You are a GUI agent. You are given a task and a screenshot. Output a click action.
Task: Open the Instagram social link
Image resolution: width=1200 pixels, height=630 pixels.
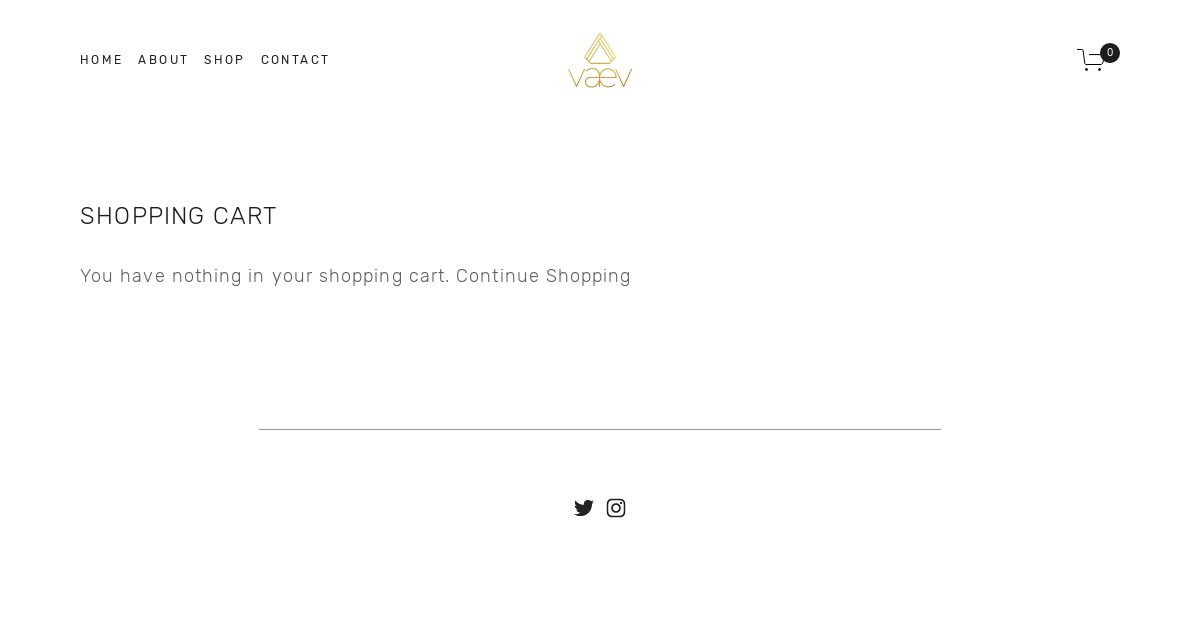(616, 508)
